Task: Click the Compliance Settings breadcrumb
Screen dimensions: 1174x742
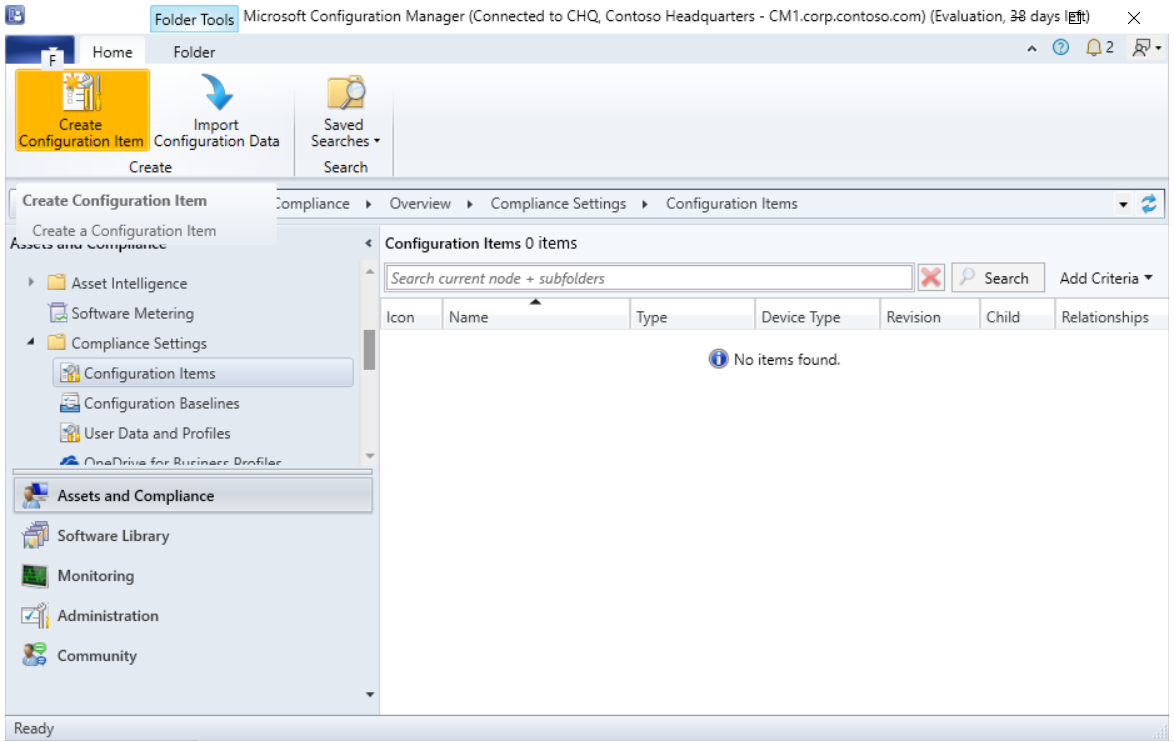Action: tap(558, 204)
